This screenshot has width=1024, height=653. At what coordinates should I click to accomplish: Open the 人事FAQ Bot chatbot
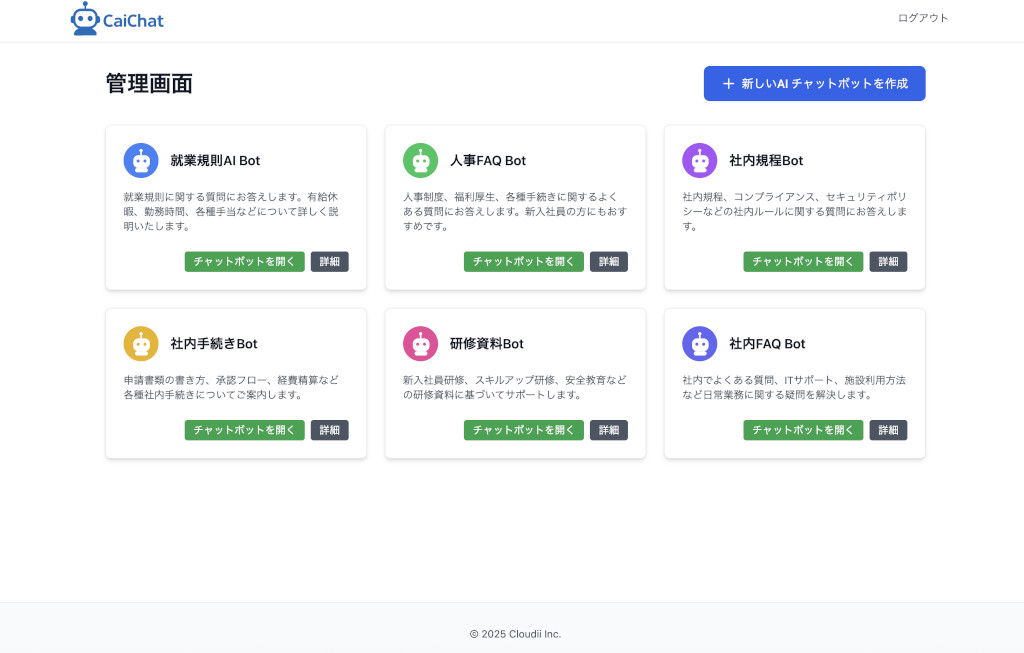point(523,262)
